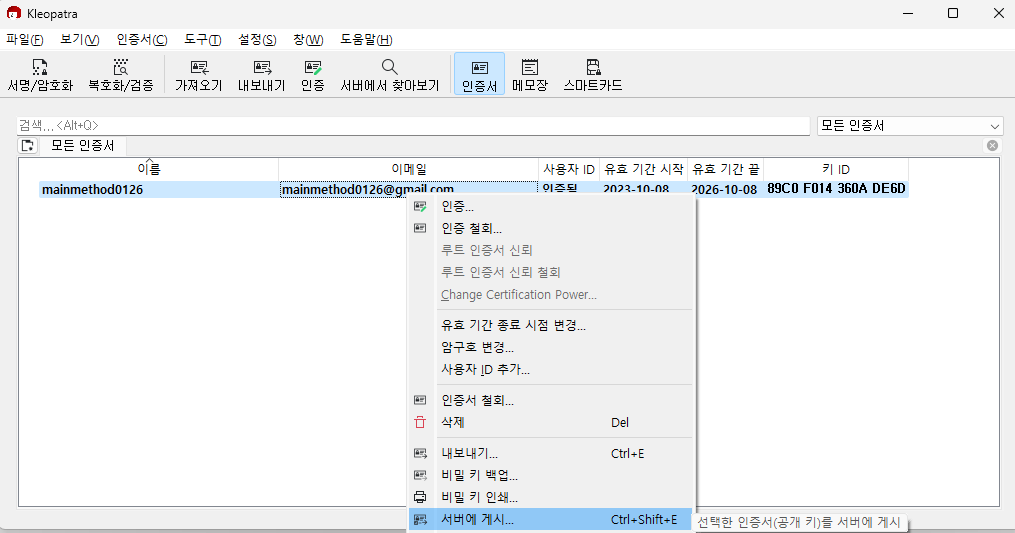Viewport: 1015px width, 533px height.
Task: Expand the 모든 인증서 filter dropdown
Action: [x=994, y=126]
